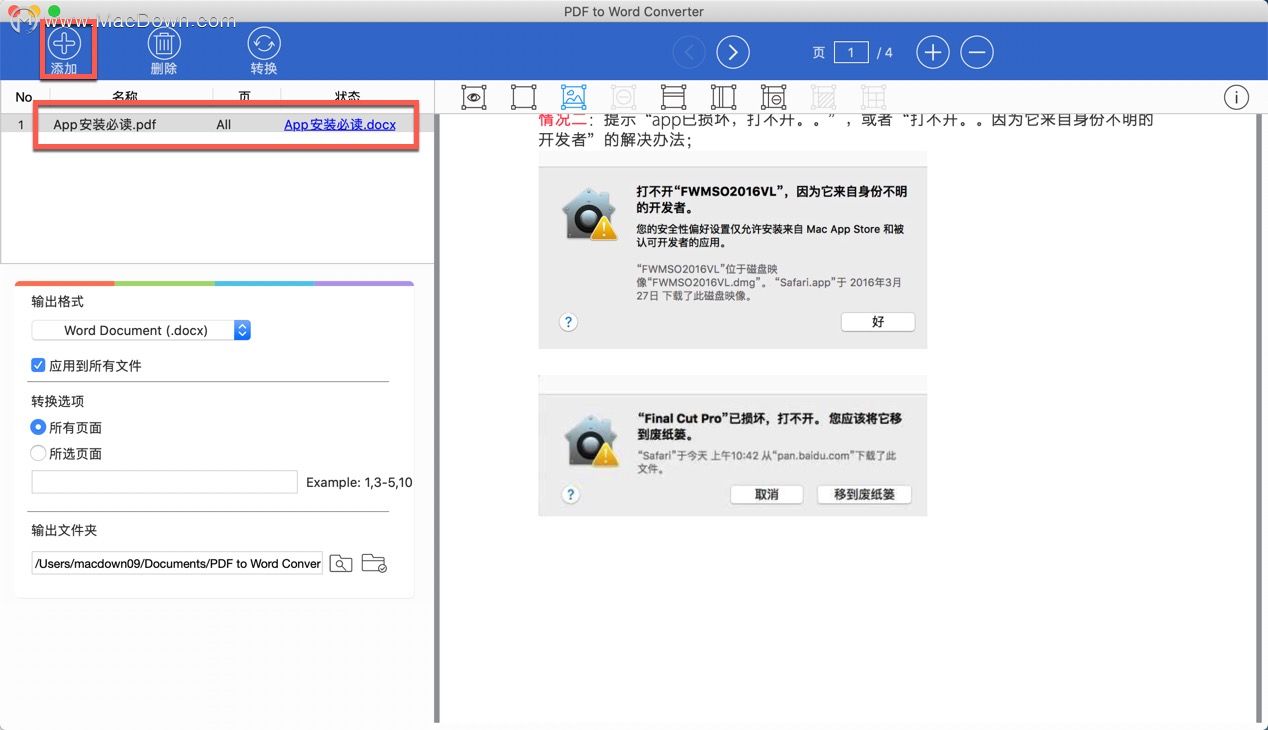Click the folder icon with checkmark
This screenshot has height=730, width=1268.
coord(374,563)
